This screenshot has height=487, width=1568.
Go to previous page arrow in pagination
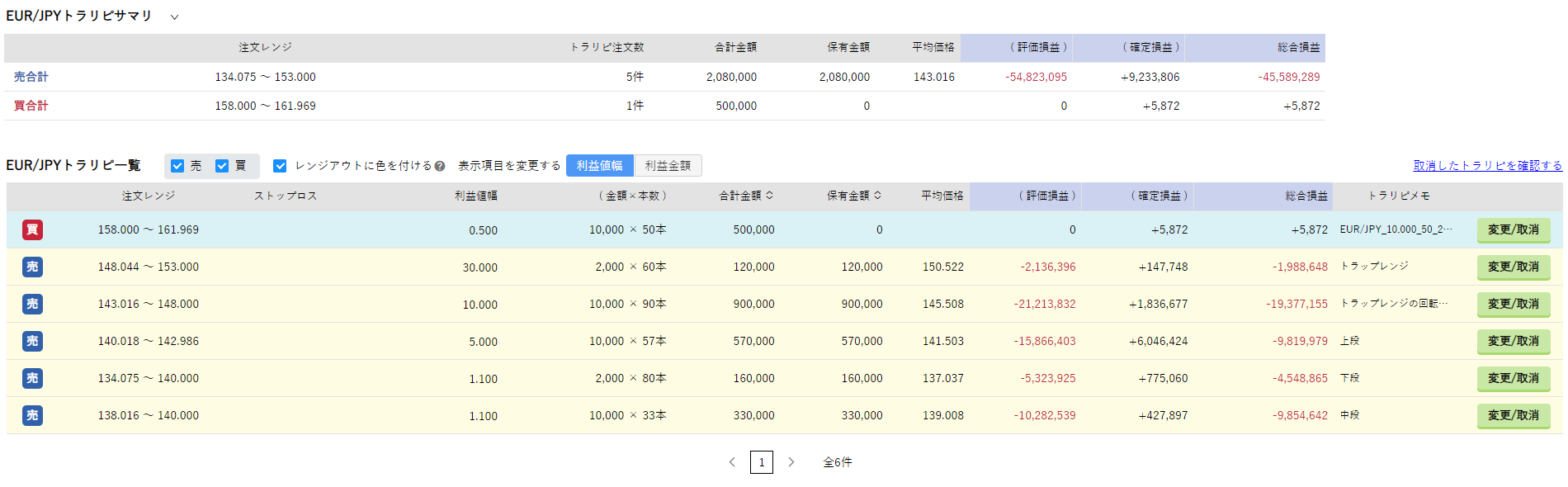[732, 462]
